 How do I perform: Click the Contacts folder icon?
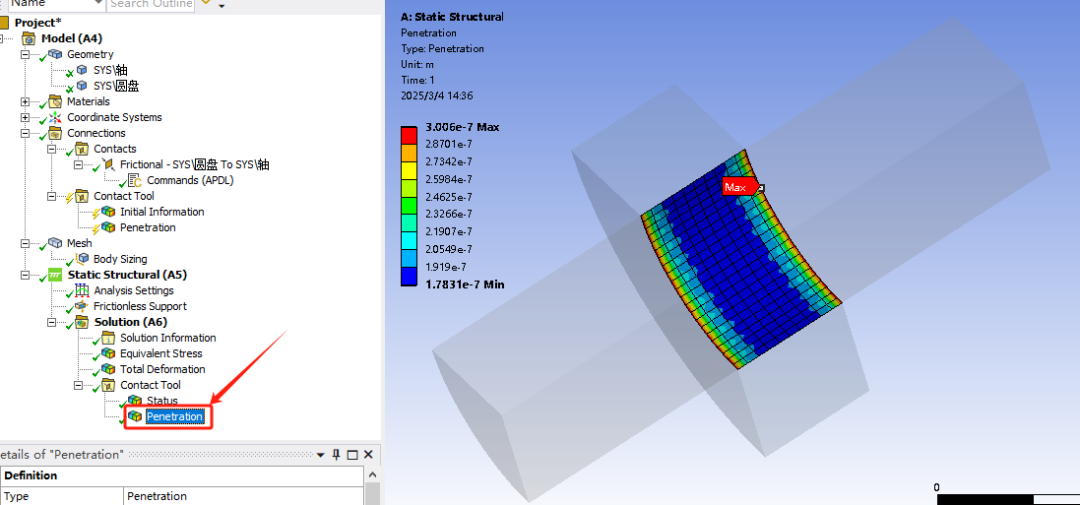82,149
